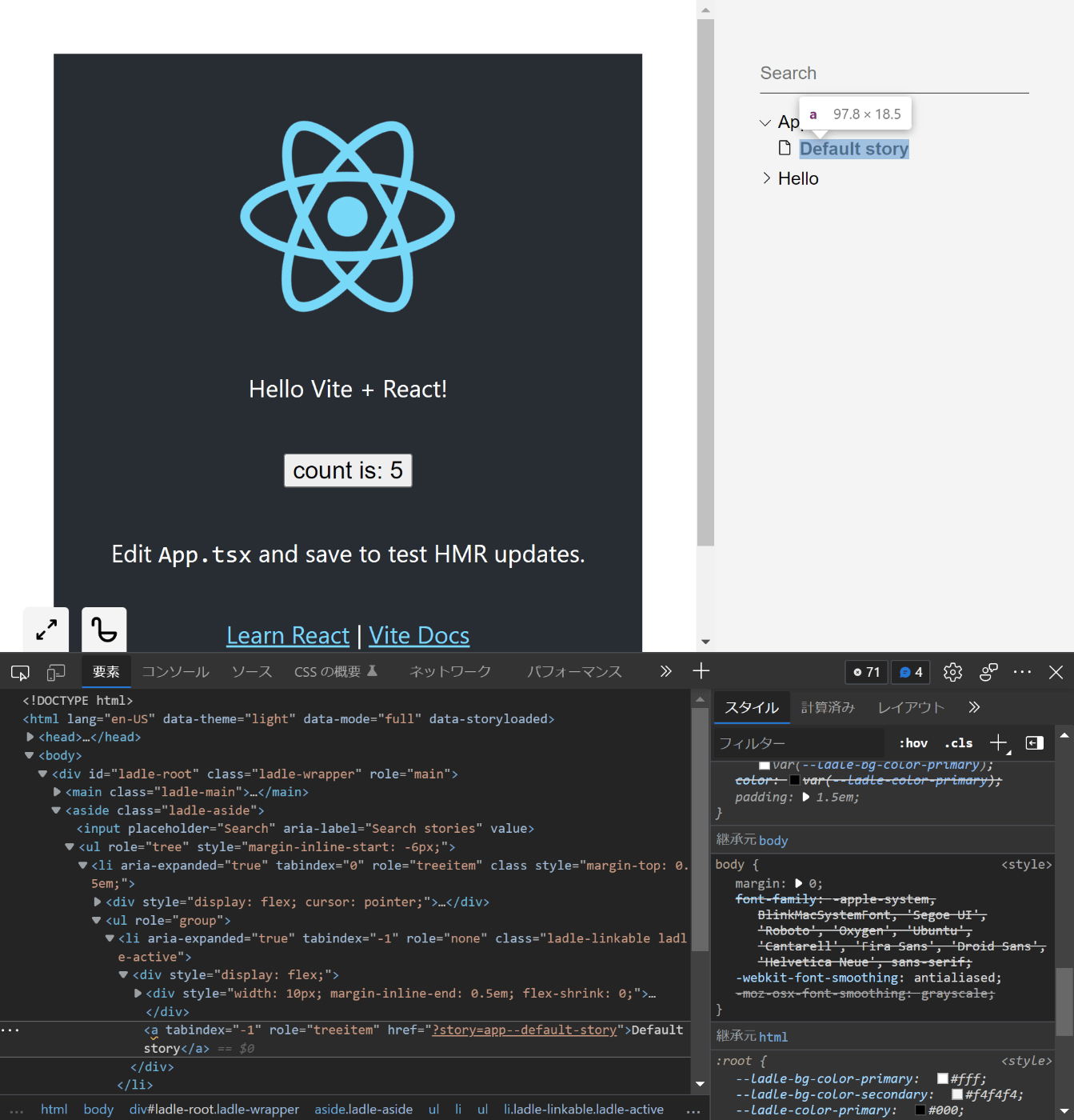Open the Learn React link
1074x1120 pixels.
[288, 635]
